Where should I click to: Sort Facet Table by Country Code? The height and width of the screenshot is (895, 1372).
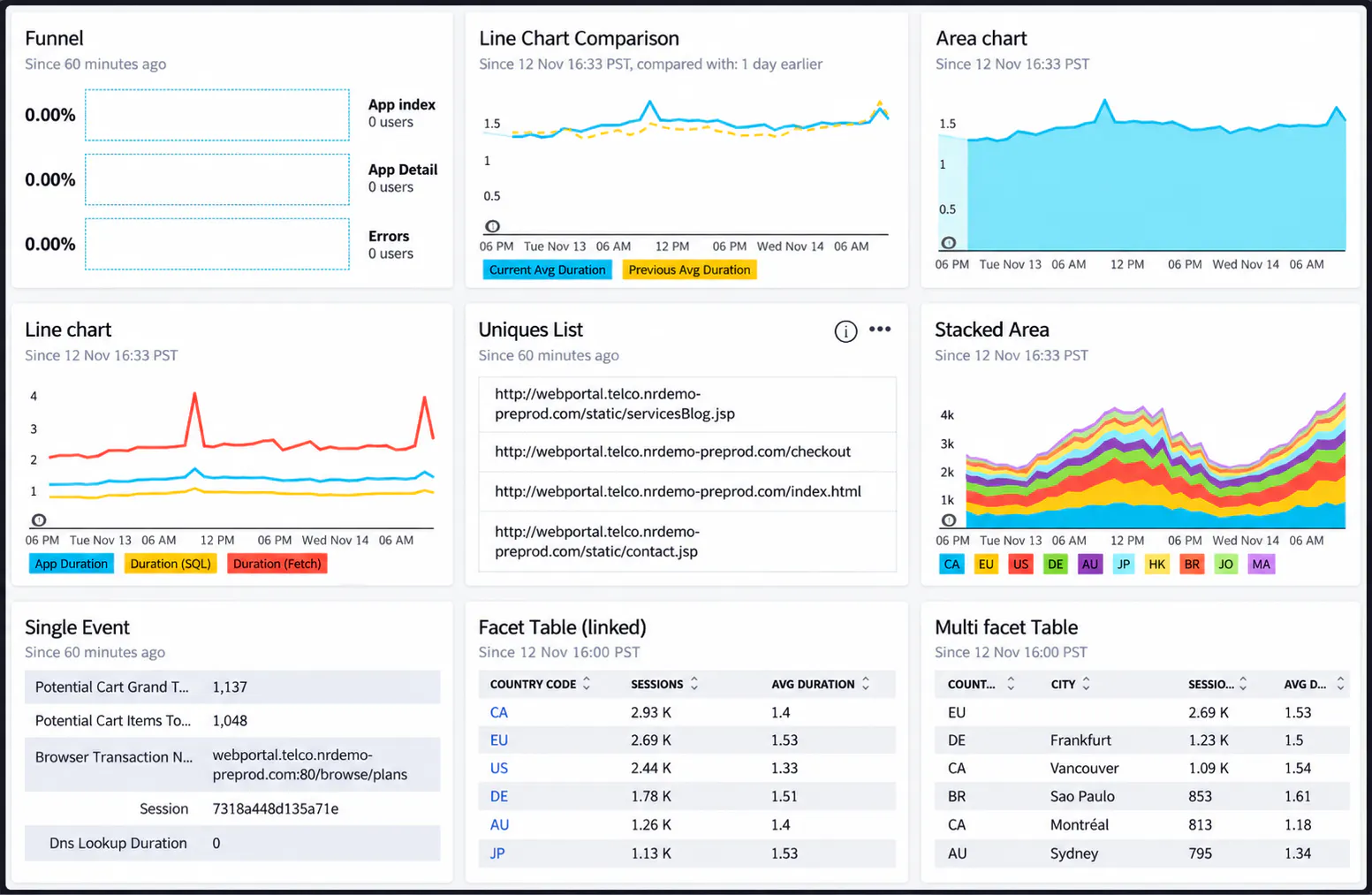click(x=587, y=684)
